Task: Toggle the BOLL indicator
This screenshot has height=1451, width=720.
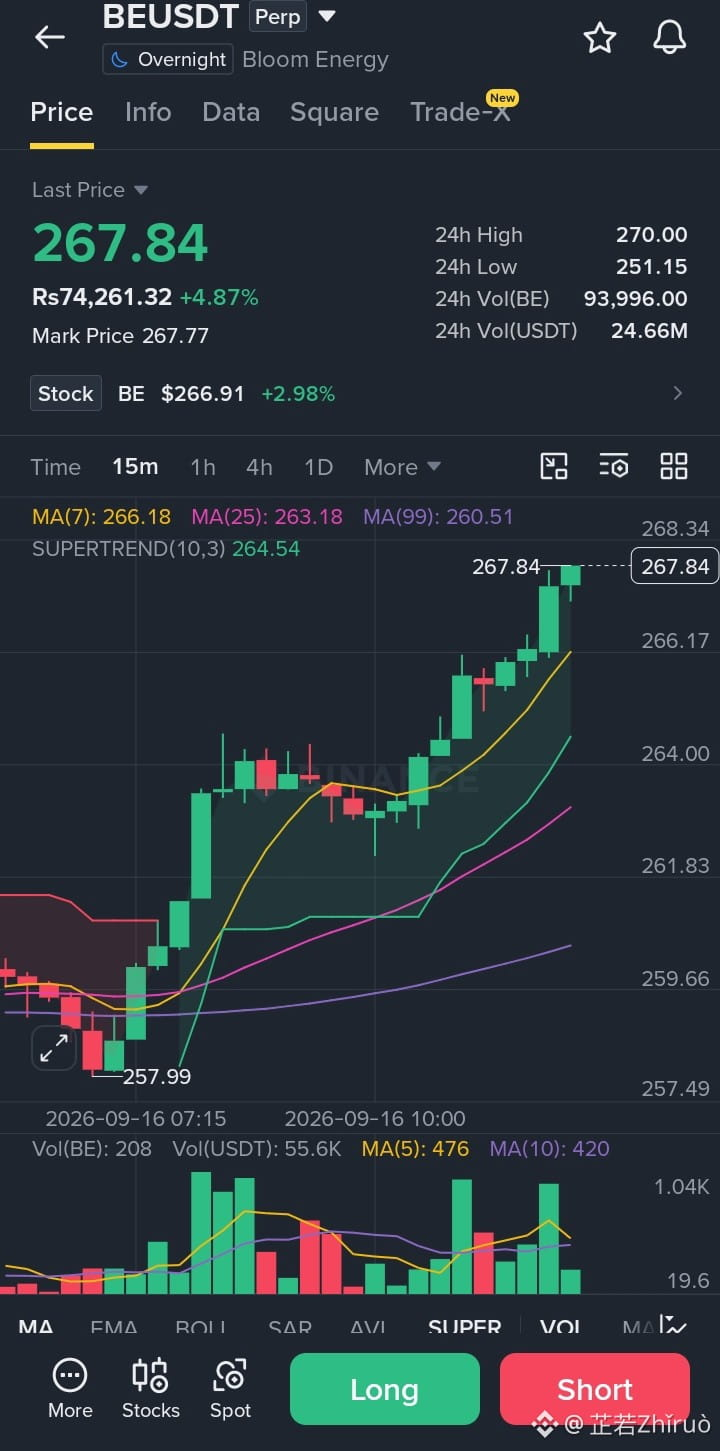Action: [x=200, y=1328]
